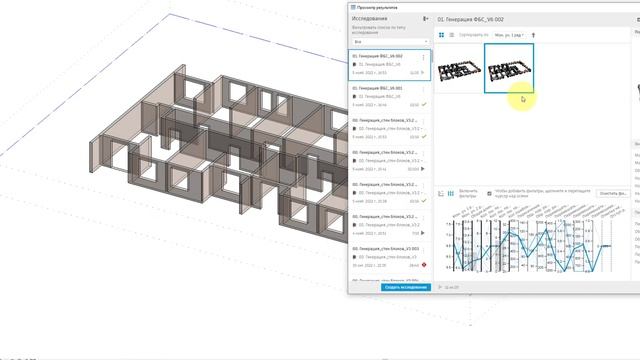640x360 pixels.
Task: Click the blue Создать исследование button
Action: pos(406,287)
